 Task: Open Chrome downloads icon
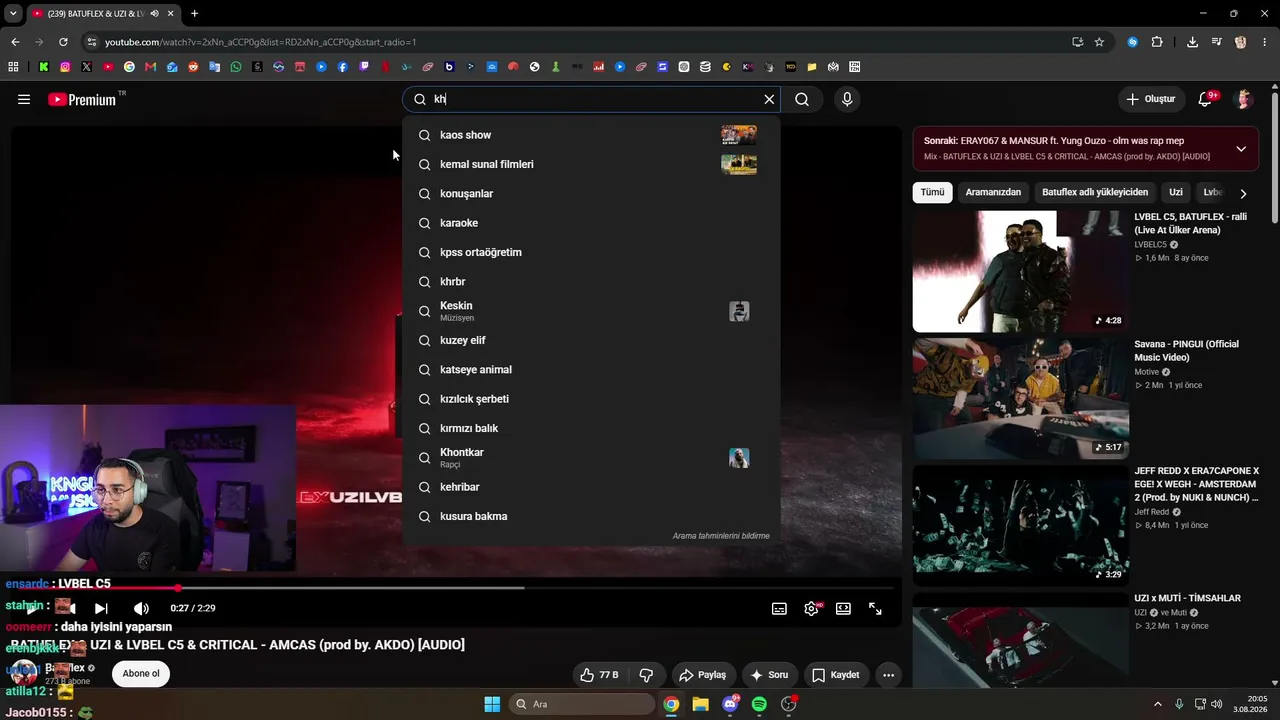pyautogui.click(x=1192, y=42)
